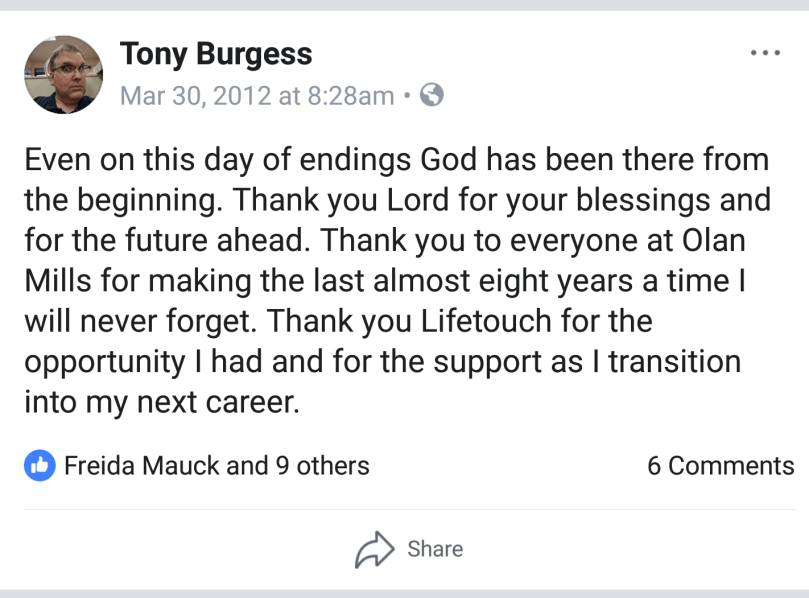Click the share arrow icon
The image size is (809, 598).
point(376,549)
